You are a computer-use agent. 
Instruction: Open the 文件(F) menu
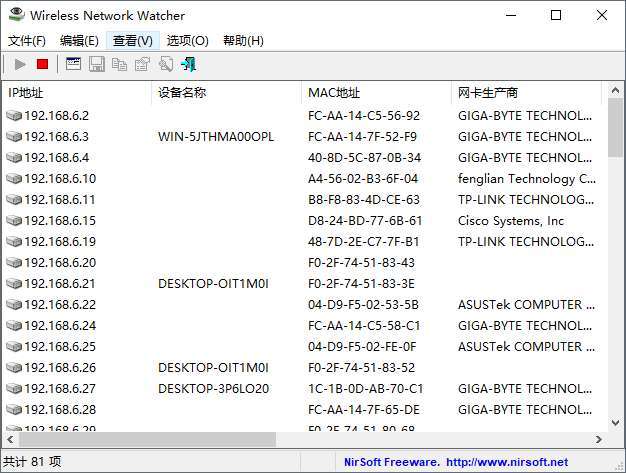pos(27,40)
